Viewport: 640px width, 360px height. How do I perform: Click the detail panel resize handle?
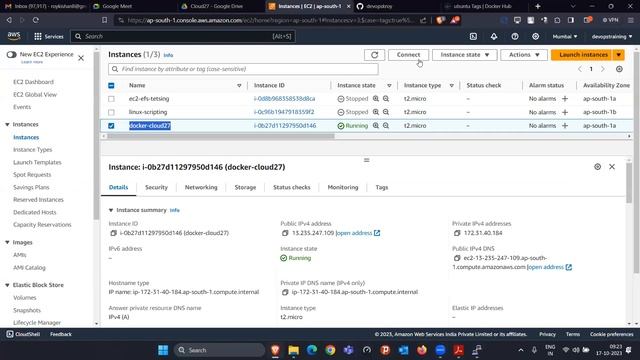(x=367, y=160)
